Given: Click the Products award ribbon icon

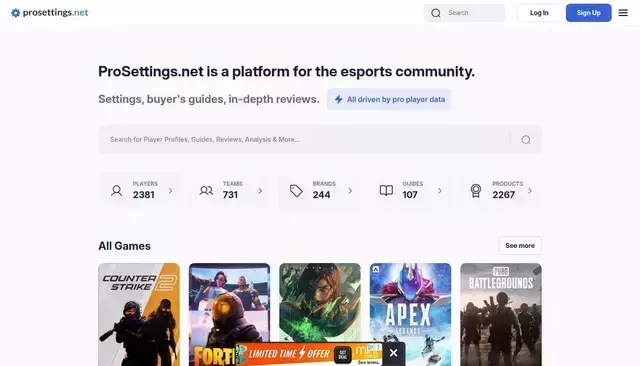Looking at the screenshot, I should (476, 191).
